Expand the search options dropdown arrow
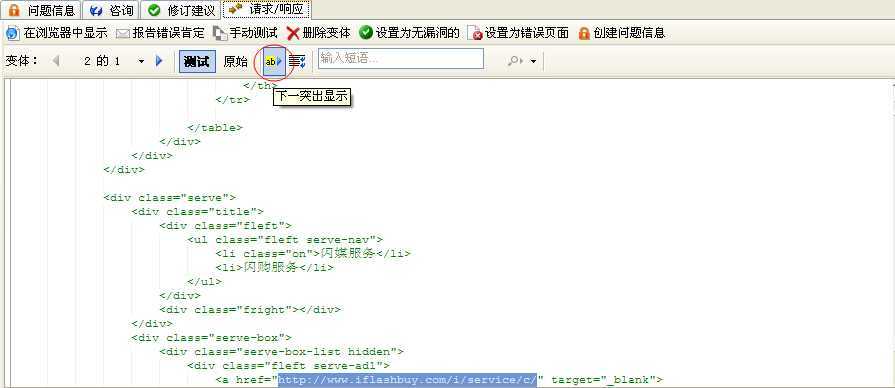Image resolution: width=895 pixels, height=388 pixels. coord(533,61)
